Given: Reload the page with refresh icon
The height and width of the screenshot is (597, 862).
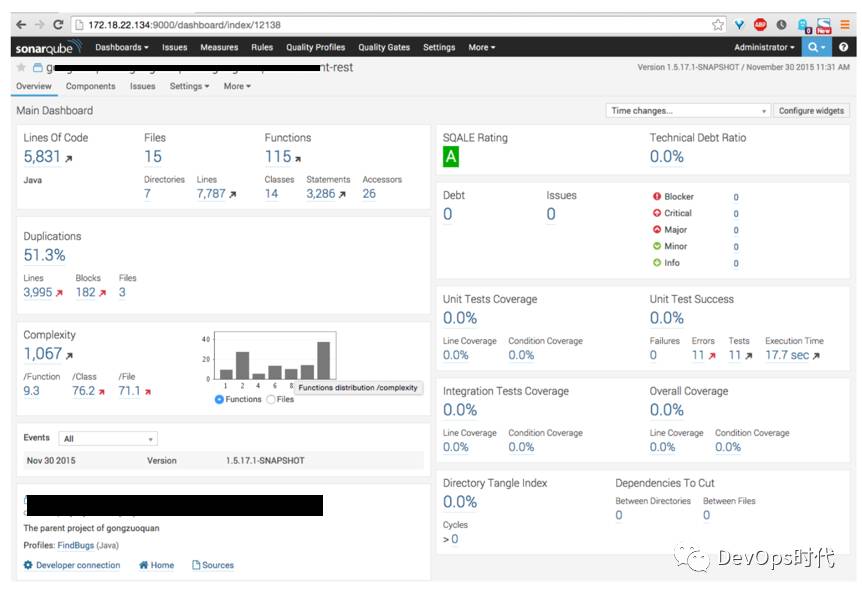Looking at the screenshot, I should [58, 25].
